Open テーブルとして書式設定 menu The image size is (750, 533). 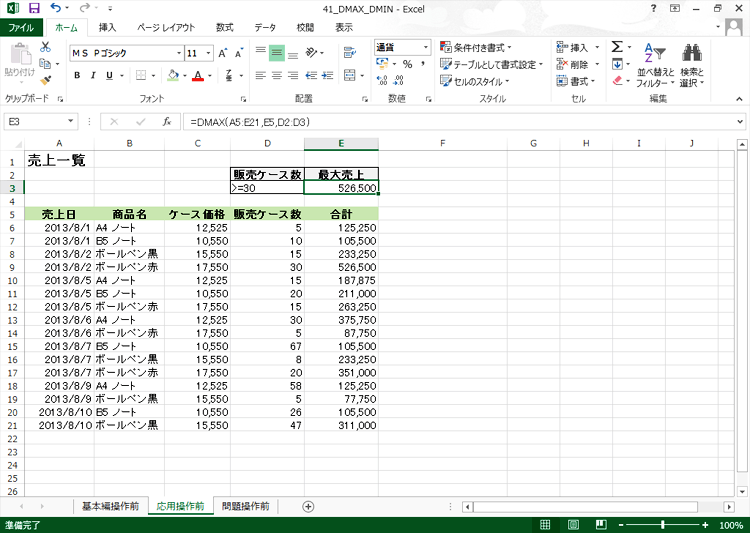point(492,64)
